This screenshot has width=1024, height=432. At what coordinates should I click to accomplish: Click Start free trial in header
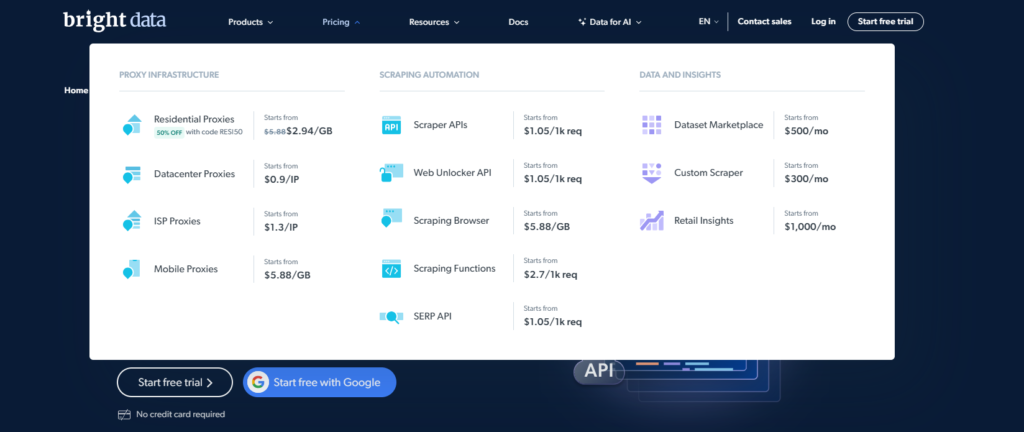pyautogui.click(x=886, y=22)
